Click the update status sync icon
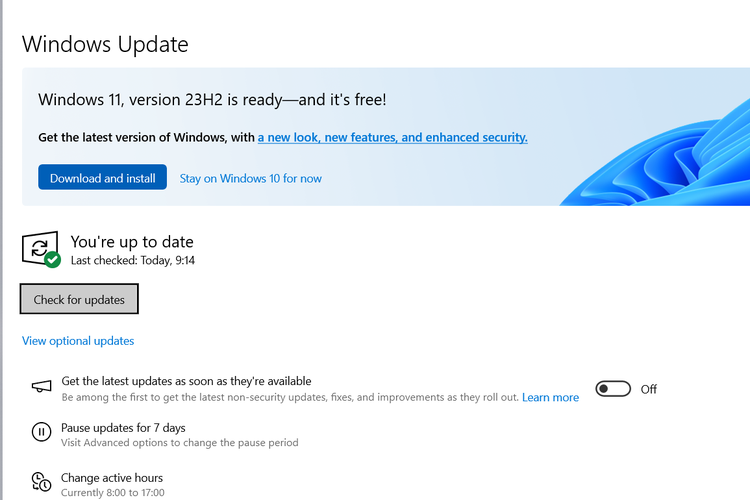This screenshot has height=500, width=750. coord(38,247)
